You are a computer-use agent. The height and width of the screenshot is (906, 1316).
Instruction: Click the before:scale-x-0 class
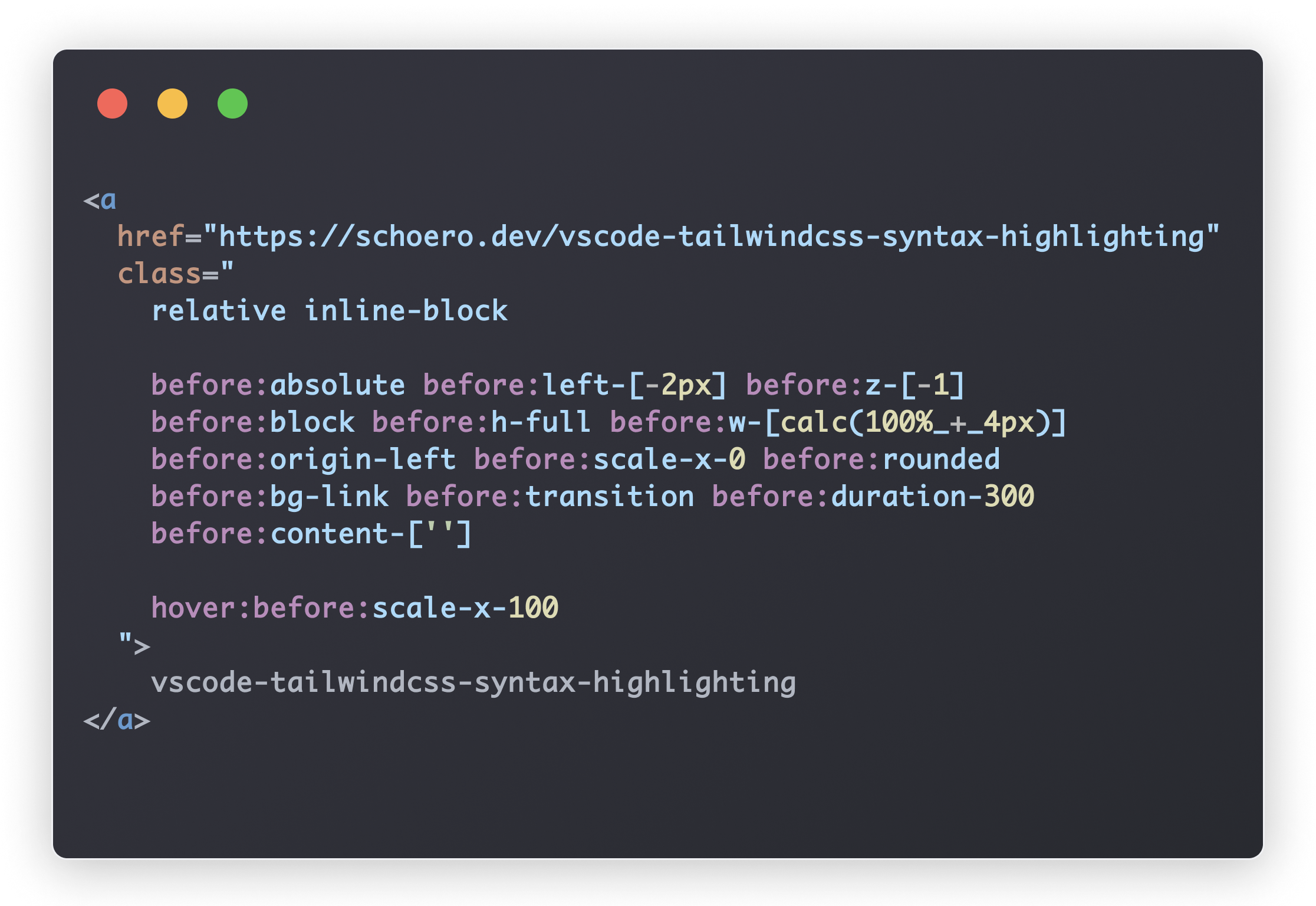tap(610, 460)
